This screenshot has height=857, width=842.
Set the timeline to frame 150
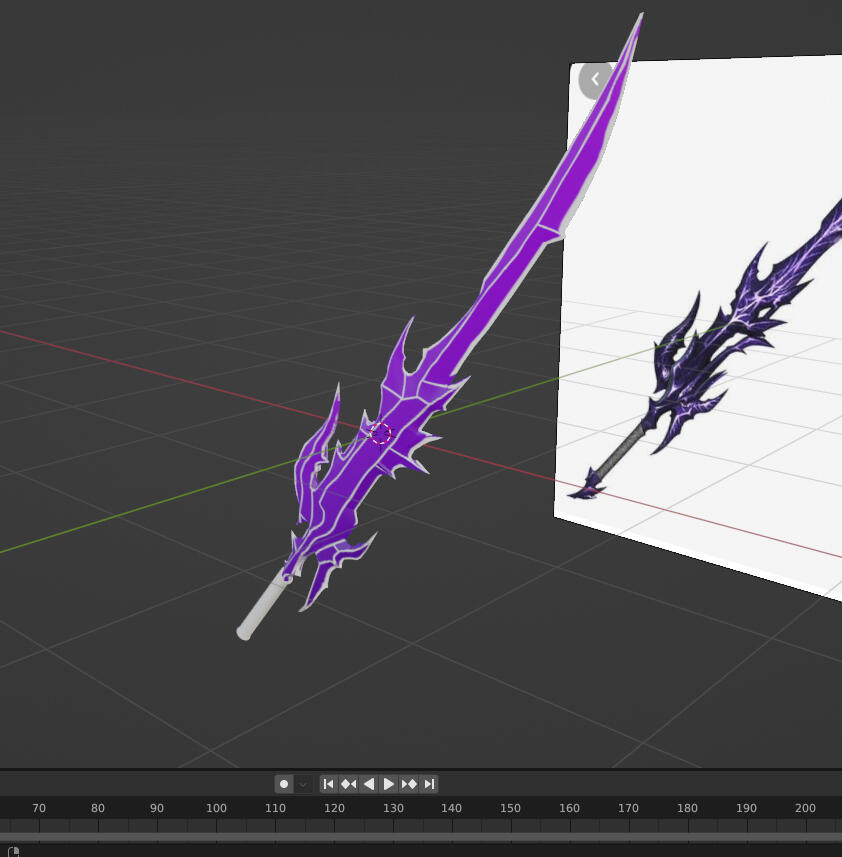[510, 808]
